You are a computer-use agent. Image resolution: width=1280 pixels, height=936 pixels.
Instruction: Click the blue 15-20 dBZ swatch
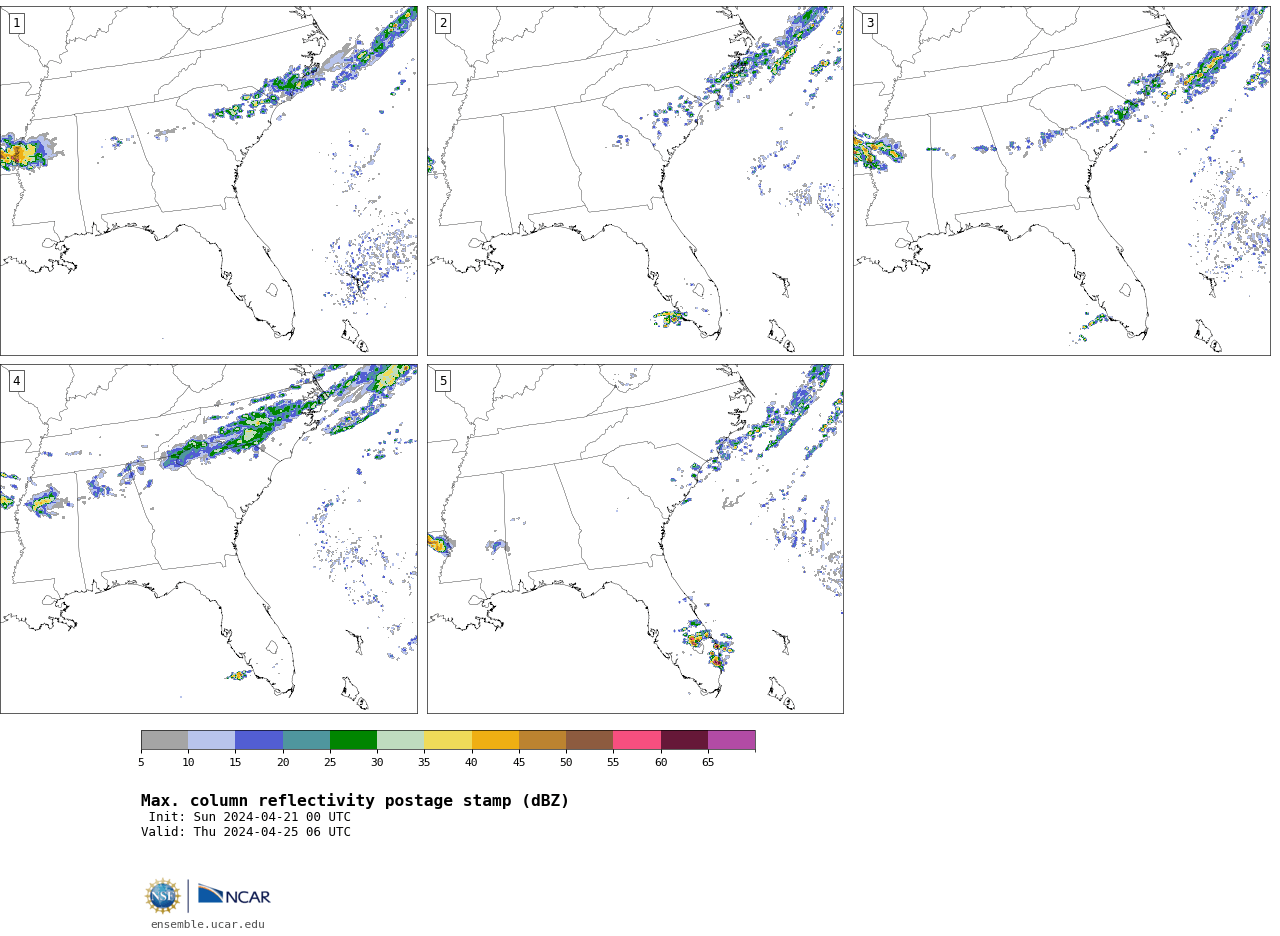tap(259, 740)
